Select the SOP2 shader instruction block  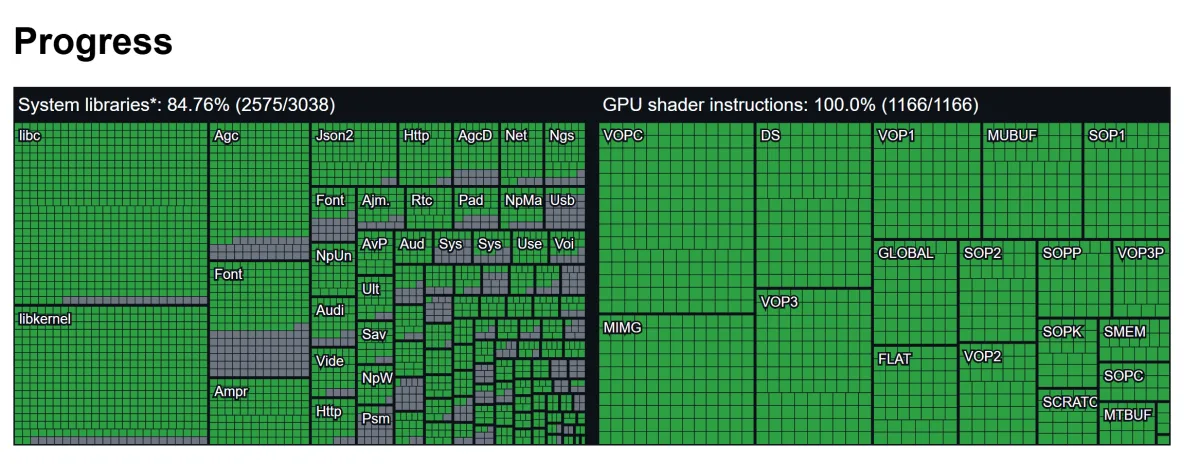998,291
